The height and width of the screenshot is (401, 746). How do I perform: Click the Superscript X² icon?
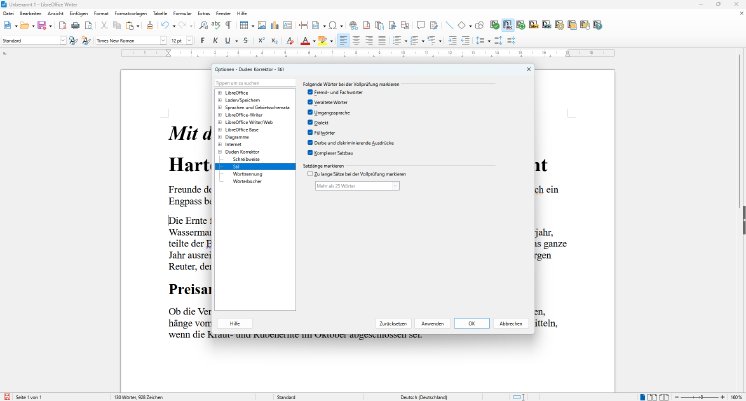point(261,41)
